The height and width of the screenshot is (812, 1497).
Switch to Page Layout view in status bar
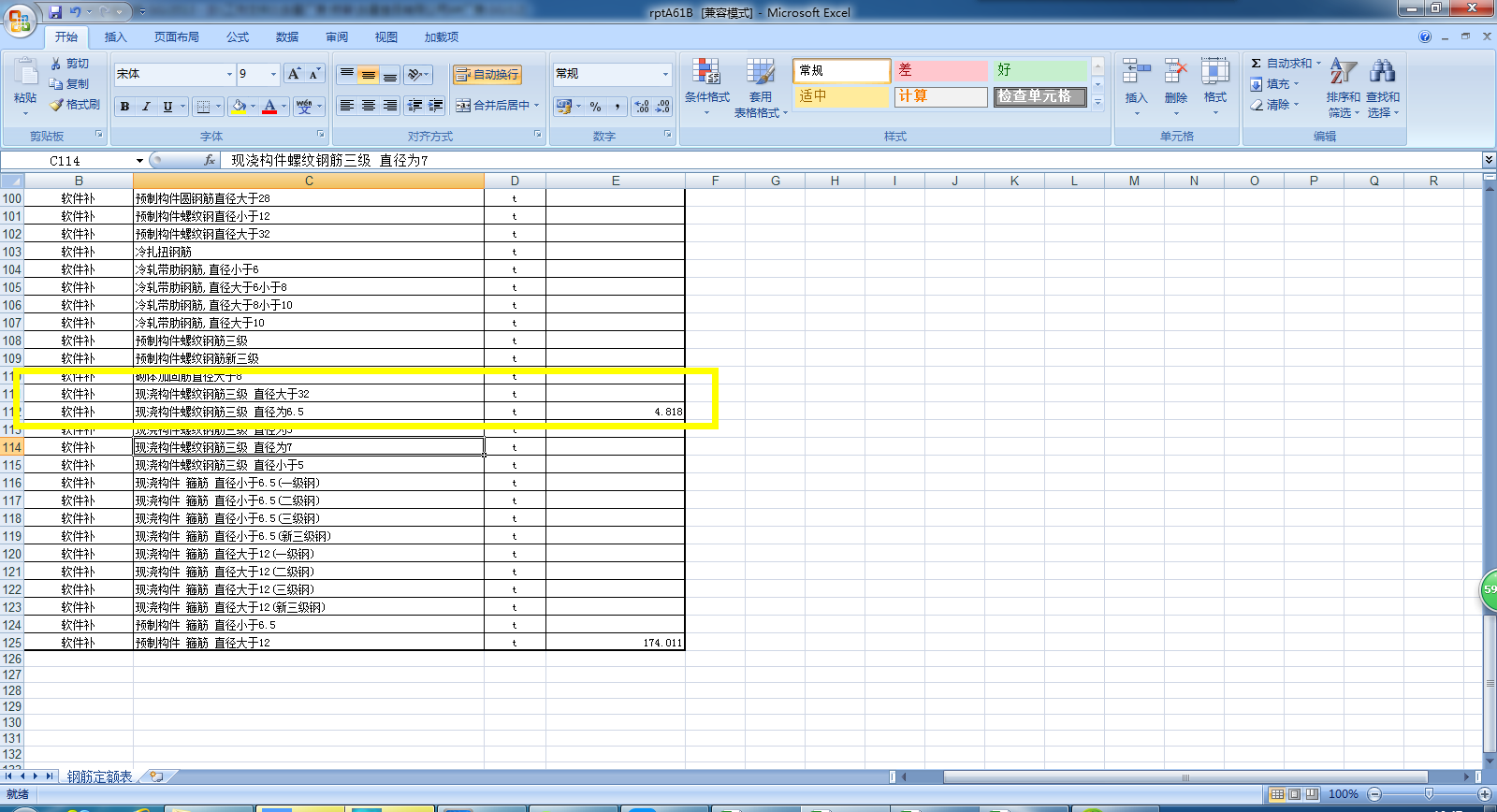tap(1295, 794)
